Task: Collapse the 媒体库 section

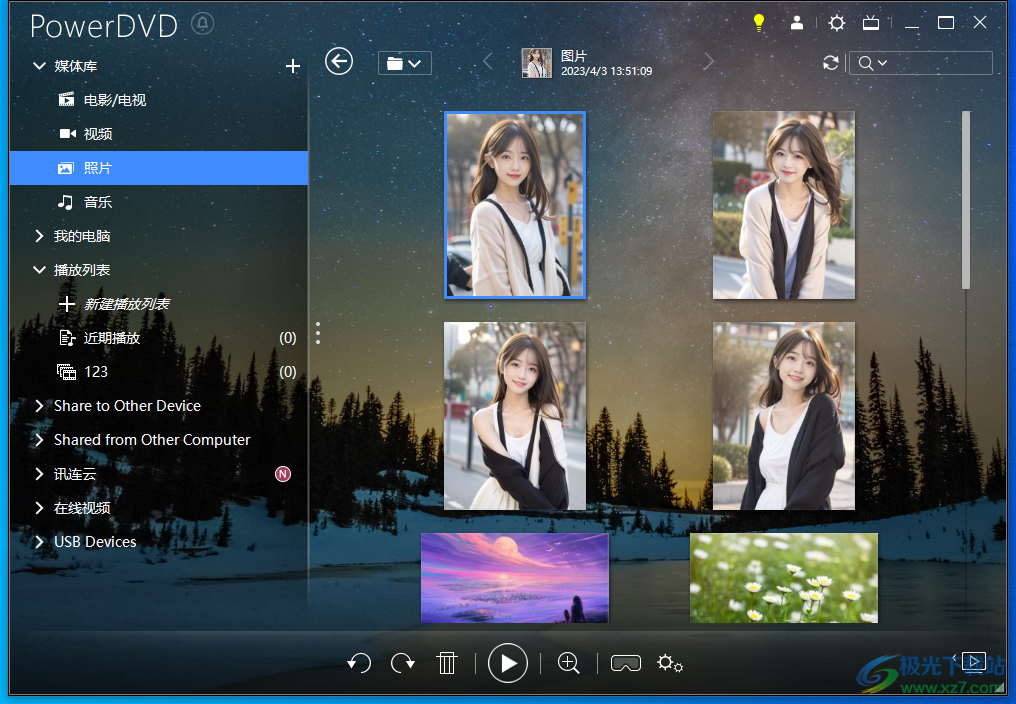Action: click(40, 66)
